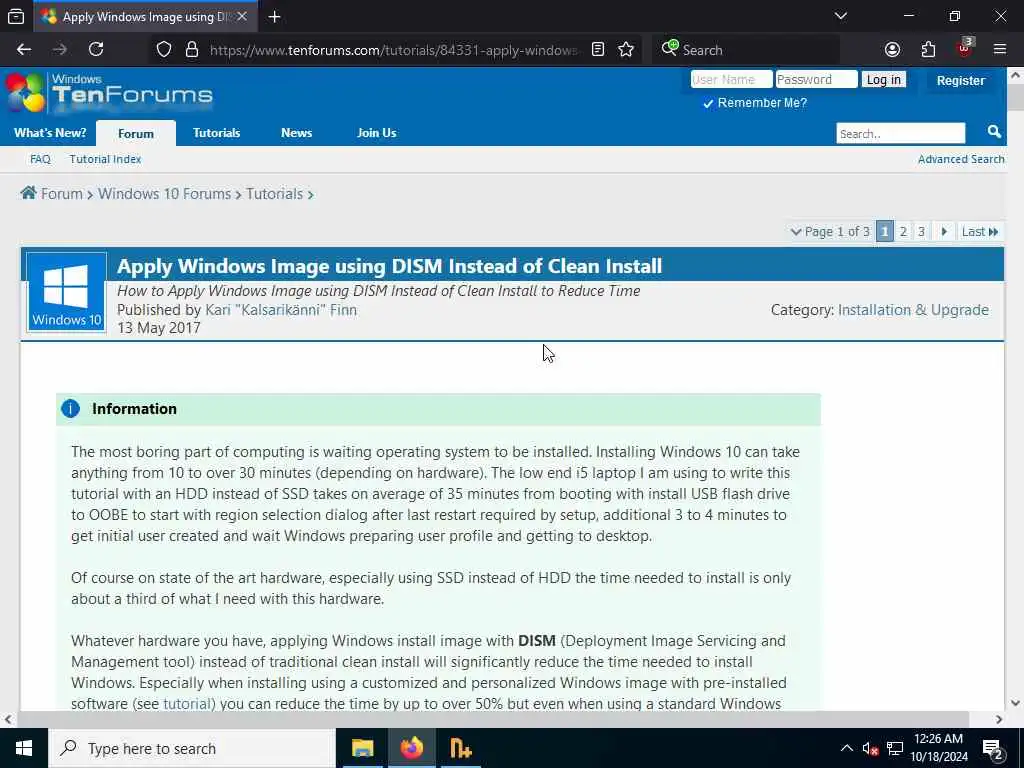Screen dimensions: 1024x768
Task: Click the Register link
Action: 960,80
